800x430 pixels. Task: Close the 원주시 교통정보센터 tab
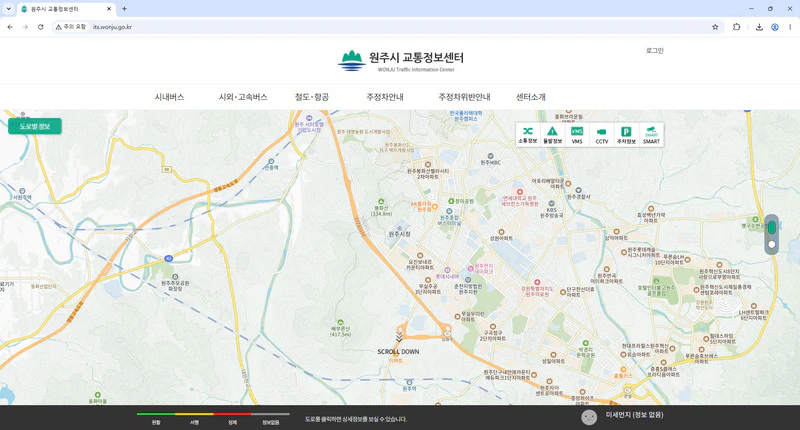click(x=109, y=9)
